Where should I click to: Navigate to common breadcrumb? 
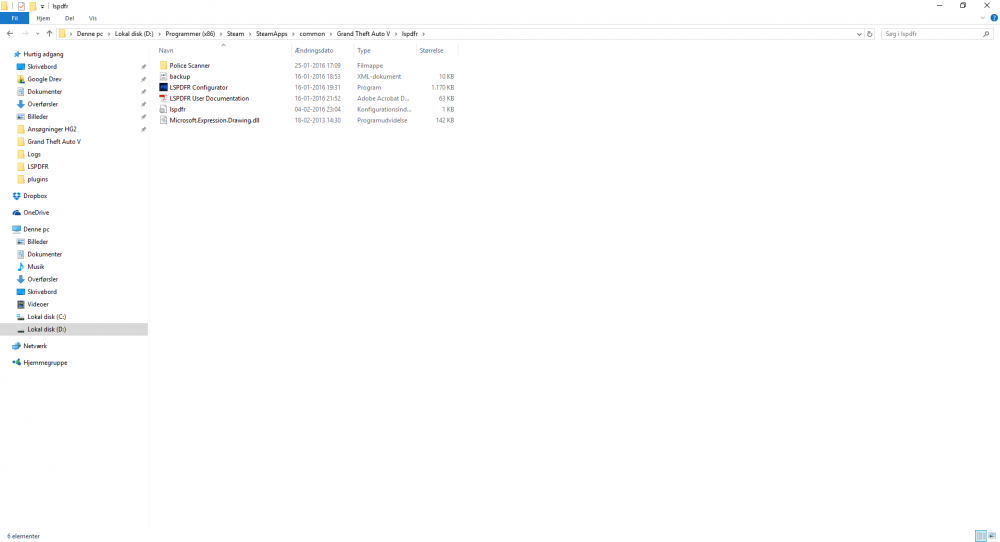pos(312,34)
